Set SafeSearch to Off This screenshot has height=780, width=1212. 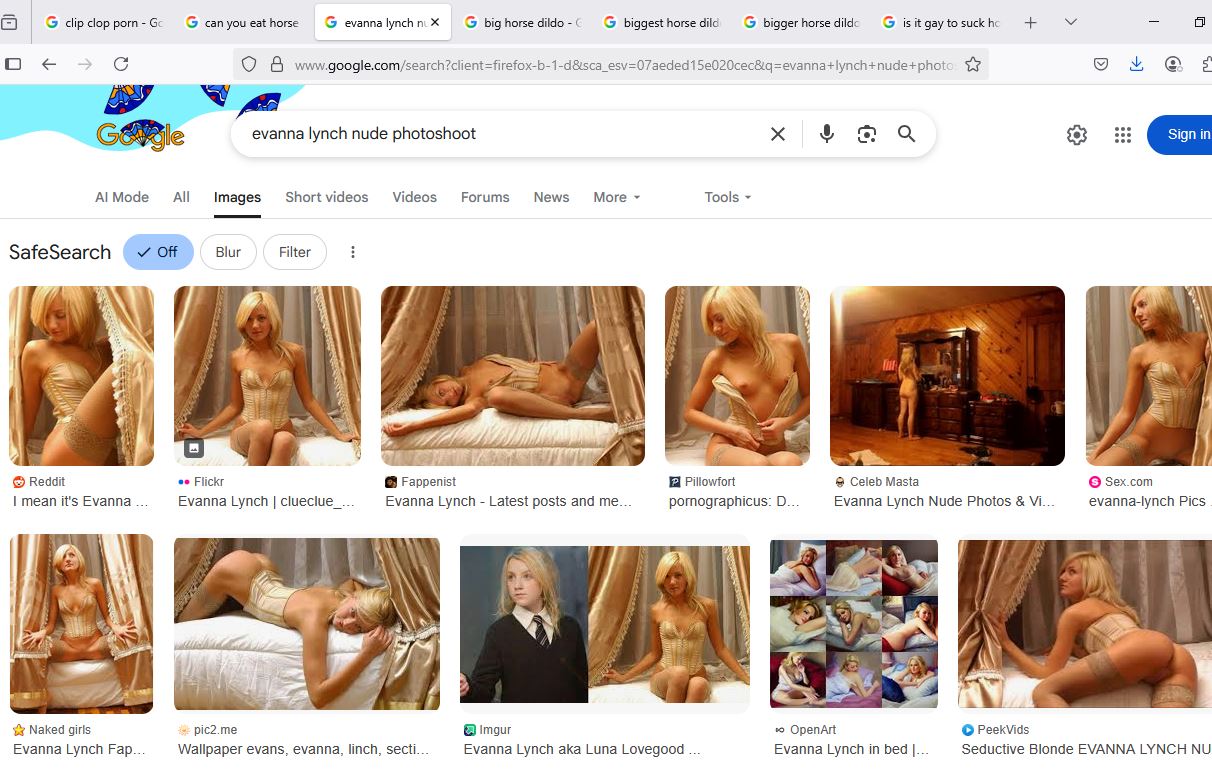pos(158,252)
